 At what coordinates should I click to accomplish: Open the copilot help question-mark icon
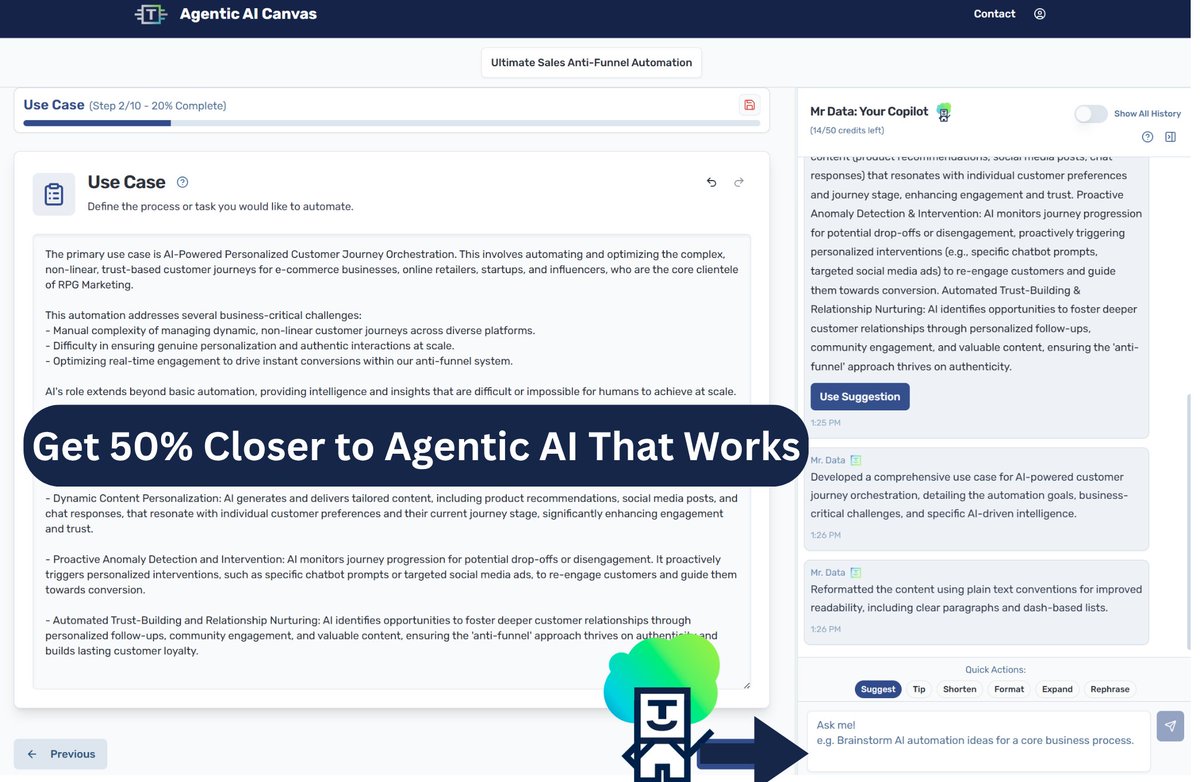click(x=1147, y=137)
